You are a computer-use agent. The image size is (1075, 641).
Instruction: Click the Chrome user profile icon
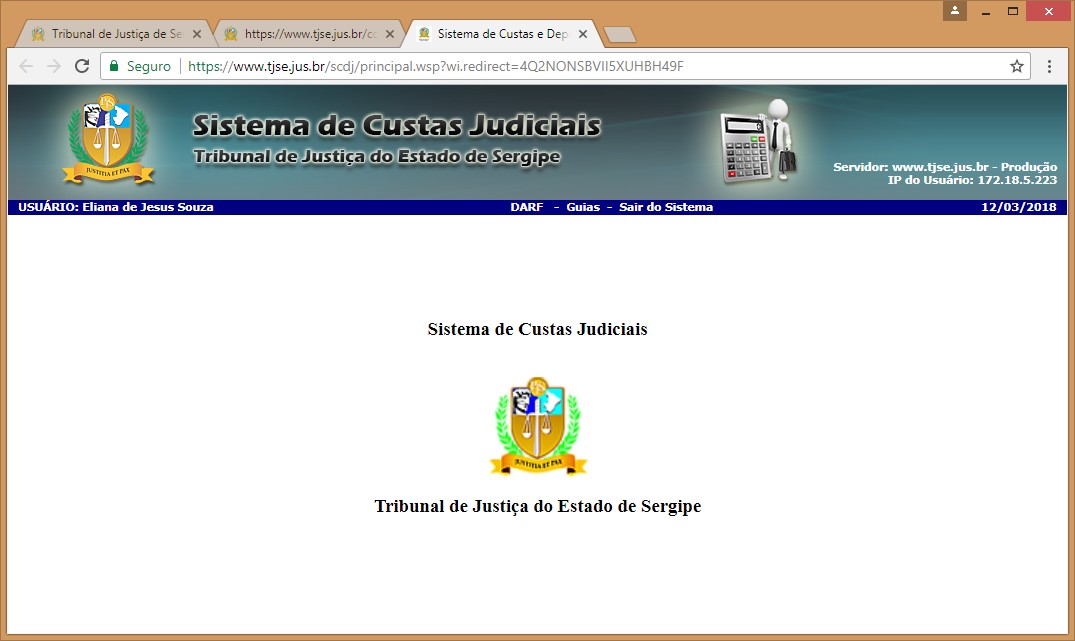(956, 11)
